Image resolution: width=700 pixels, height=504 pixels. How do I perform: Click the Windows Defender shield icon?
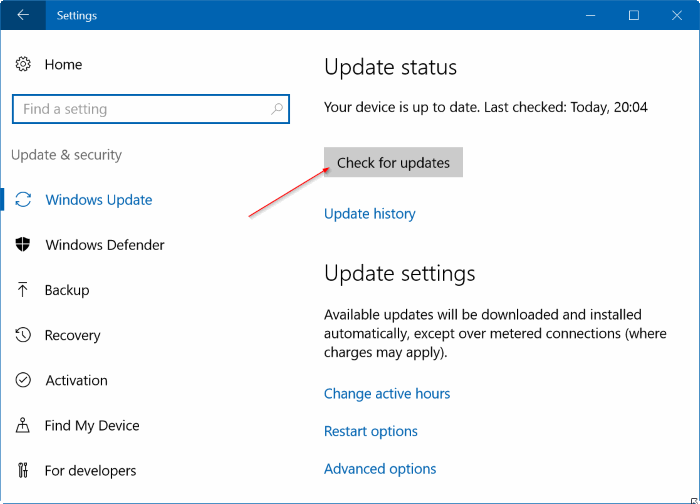pyautogui.click(x=23, y=245)
